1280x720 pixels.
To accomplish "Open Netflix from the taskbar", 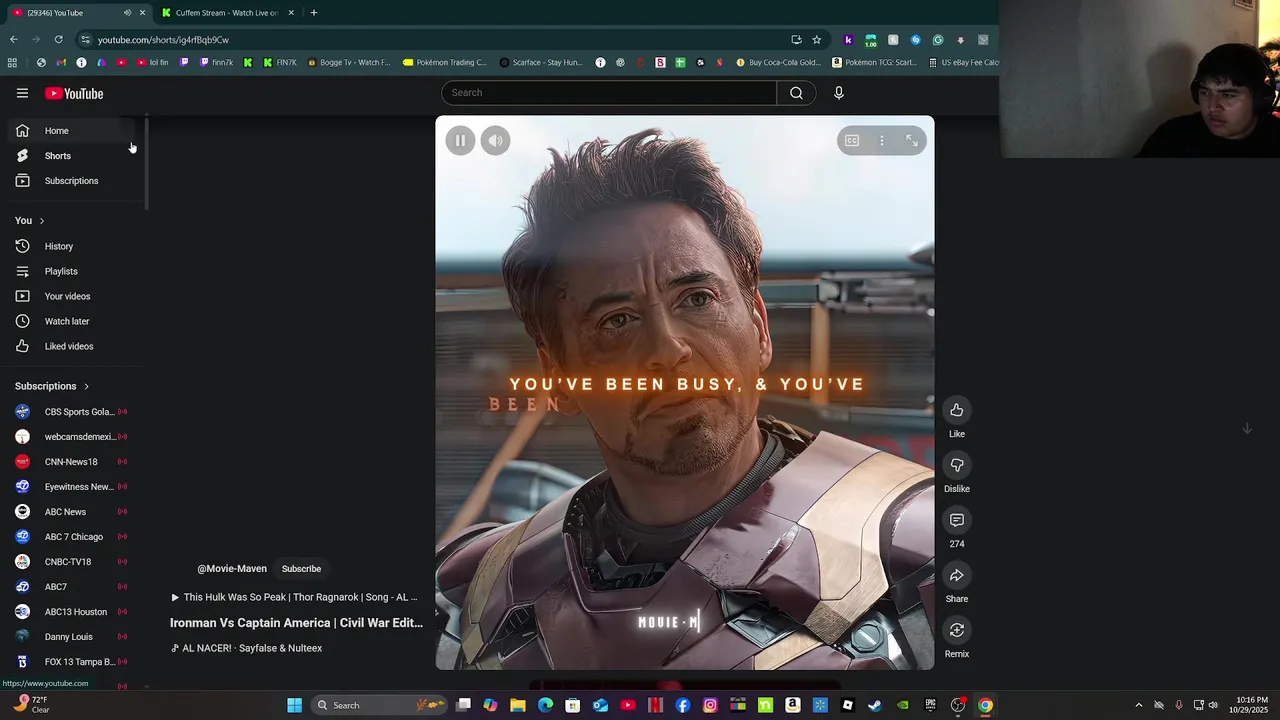I will click(x=655, y=705).
